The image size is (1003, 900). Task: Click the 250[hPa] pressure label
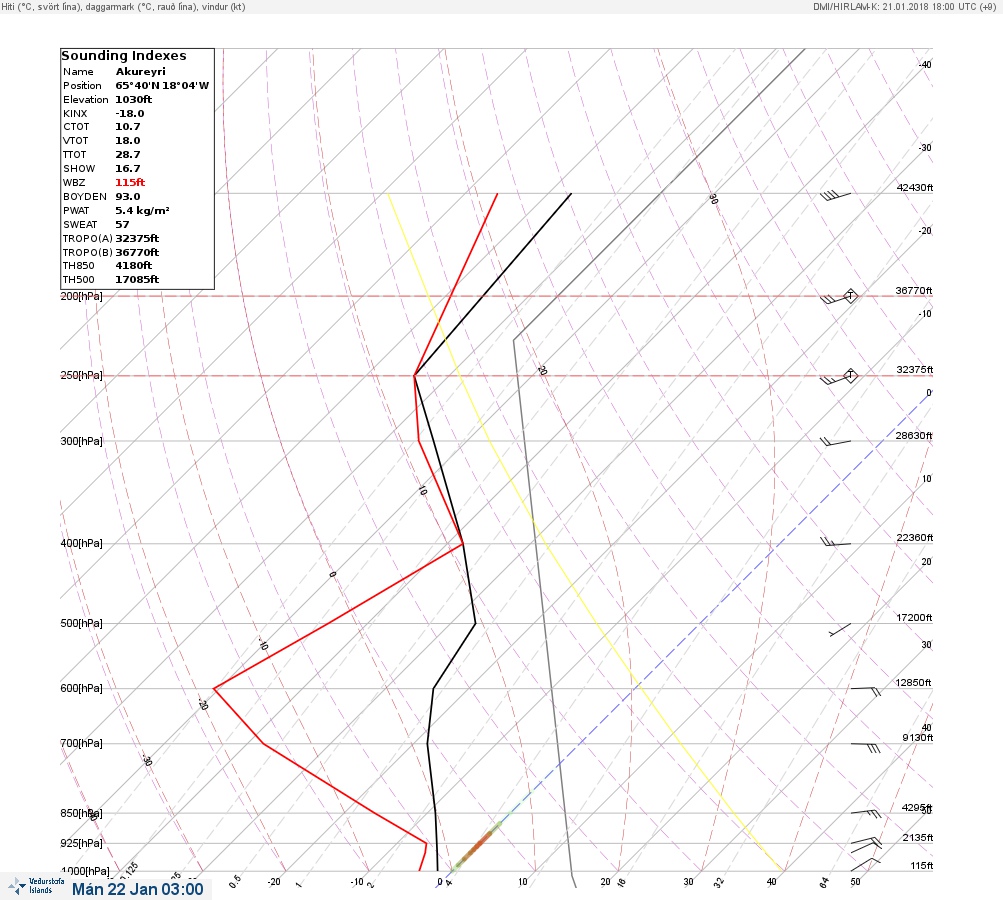81,375
